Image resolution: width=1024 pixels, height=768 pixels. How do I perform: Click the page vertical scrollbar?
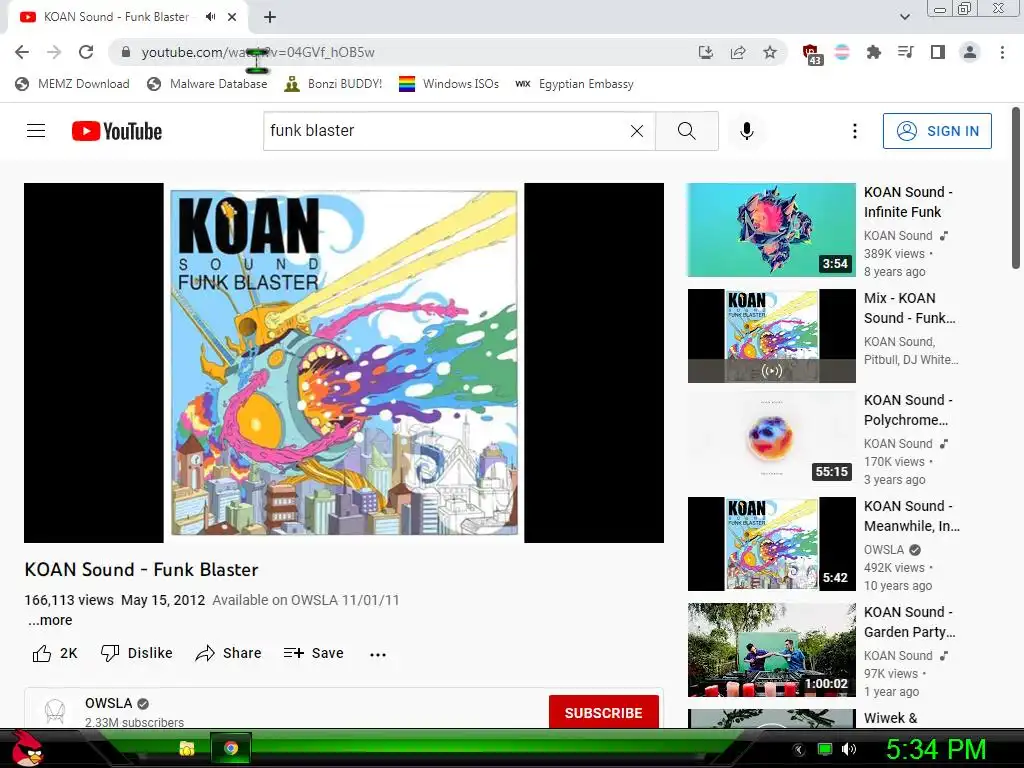1016,187
